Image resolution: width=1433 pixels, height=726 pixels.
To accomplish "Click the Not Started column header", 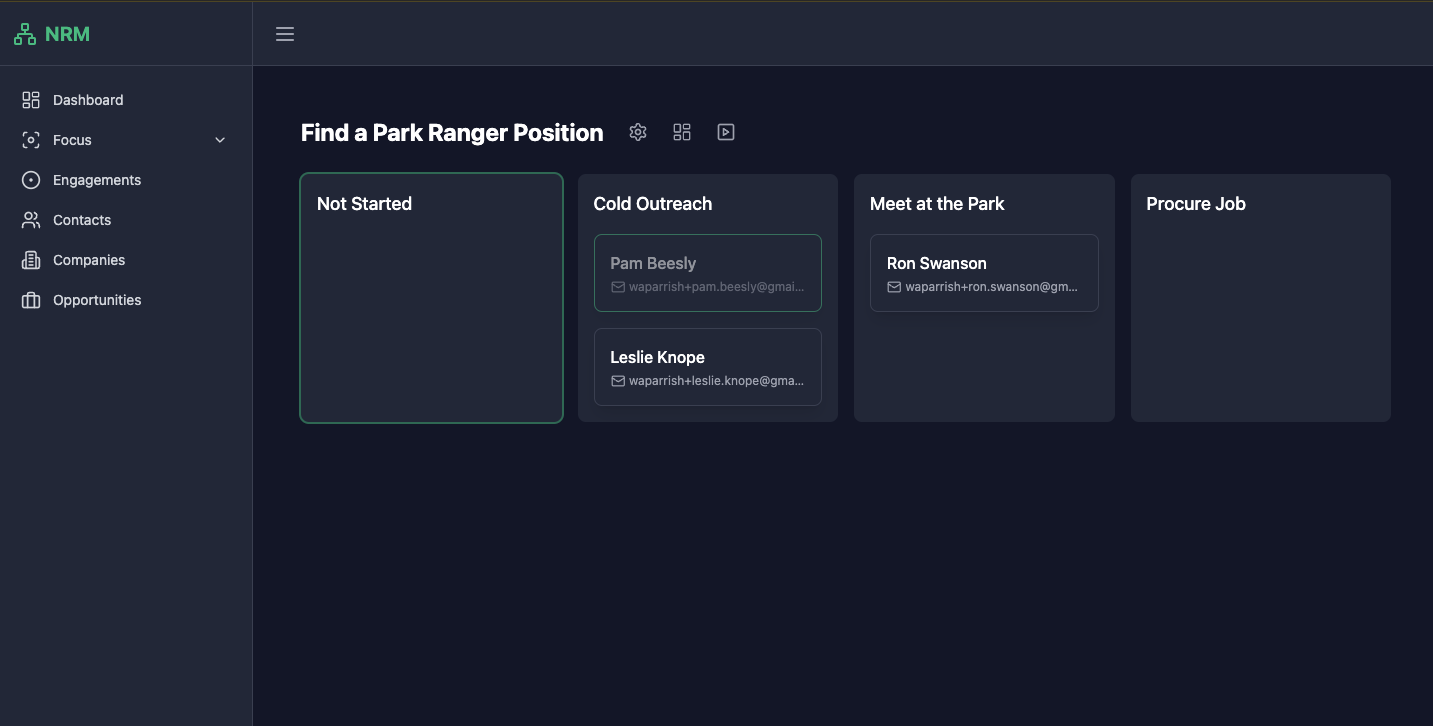I will pyautogui.click(x=364, y=203).
